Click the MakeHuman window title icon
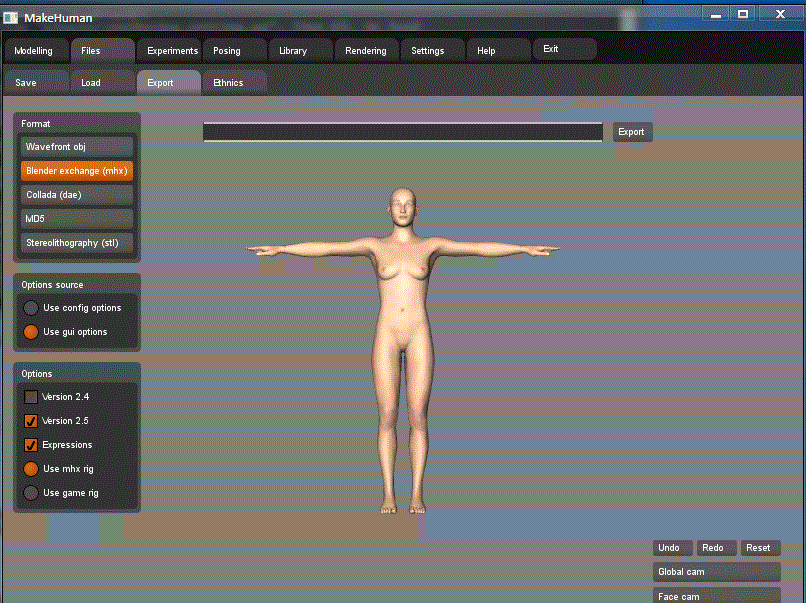The image size is (806, 603). (x=11, y=15)
